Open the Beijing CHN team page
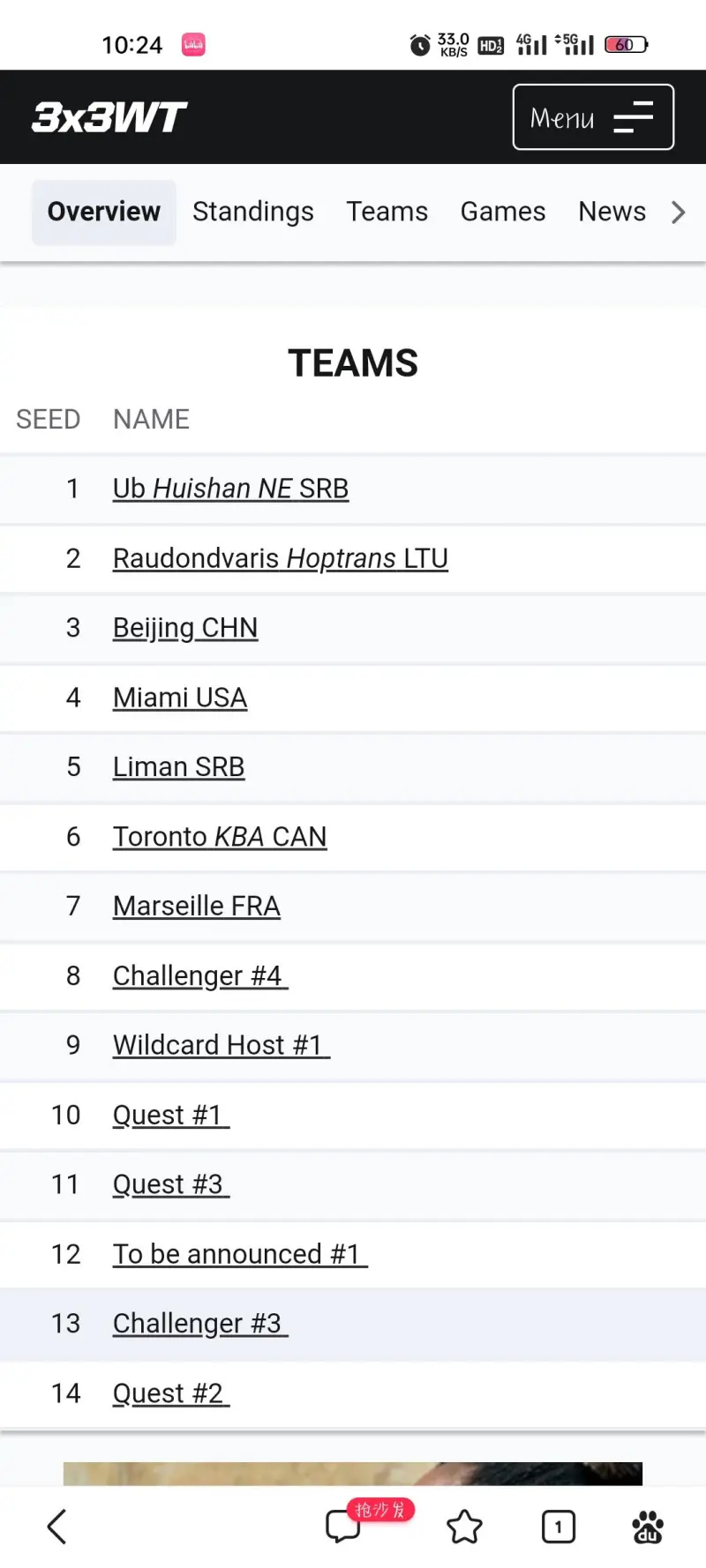Screen dimensions: 706x1568 185,628
